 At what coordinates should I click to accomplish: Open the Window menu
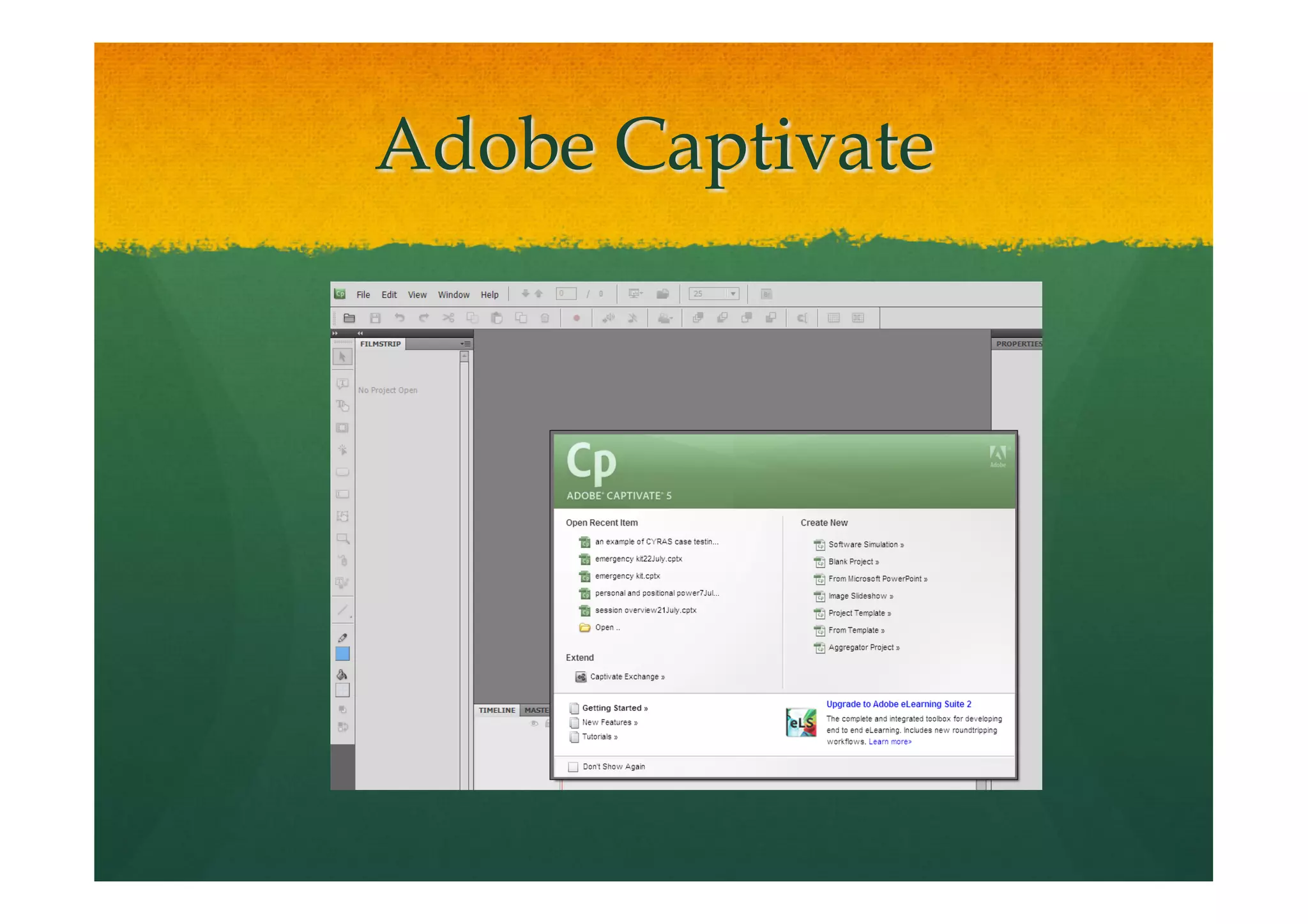coord(453,295)
